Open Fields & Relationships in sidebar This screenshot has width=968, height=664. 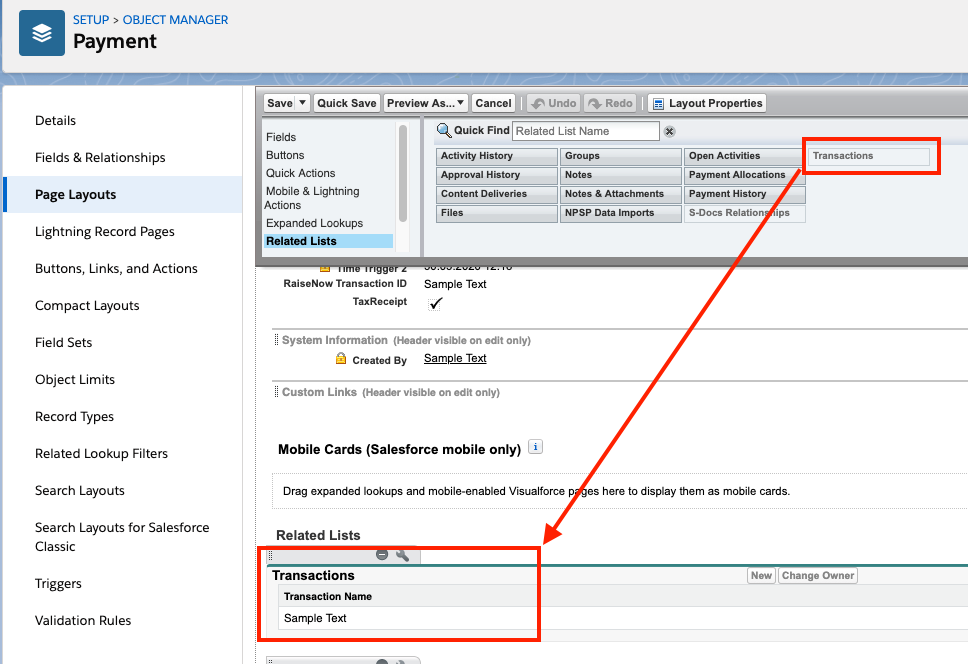click(x=100, y=157)
